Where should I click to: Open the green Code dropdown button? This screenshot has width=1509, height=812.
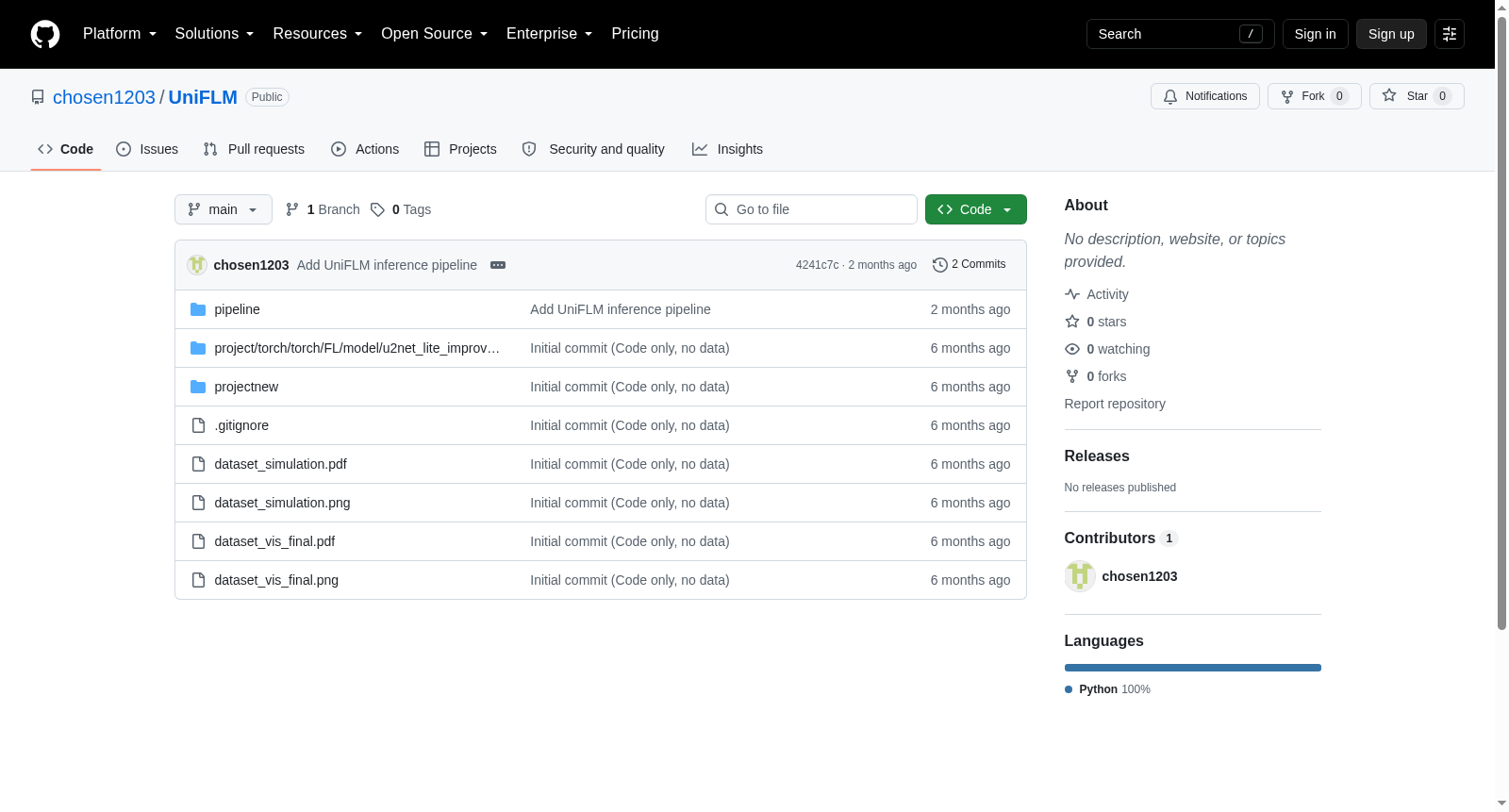pyautogui.click(x=976, y=209)
